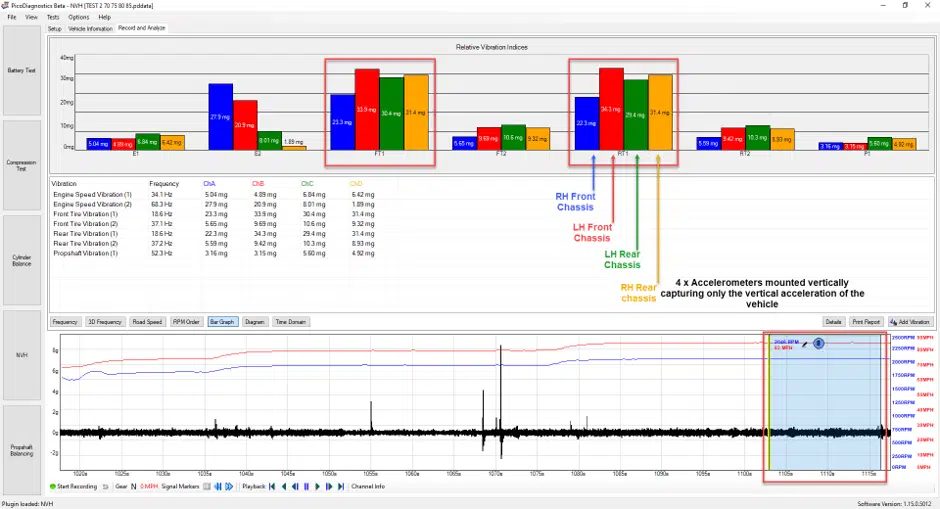The image size is (940, 509).
Task: Select row Front Tire Vibration (2)
Action: click(214, 224)
